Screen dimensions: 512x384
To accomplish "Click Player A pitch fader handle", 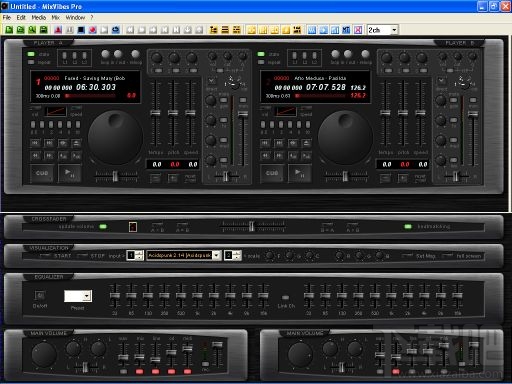I will (x=173, y=113).
